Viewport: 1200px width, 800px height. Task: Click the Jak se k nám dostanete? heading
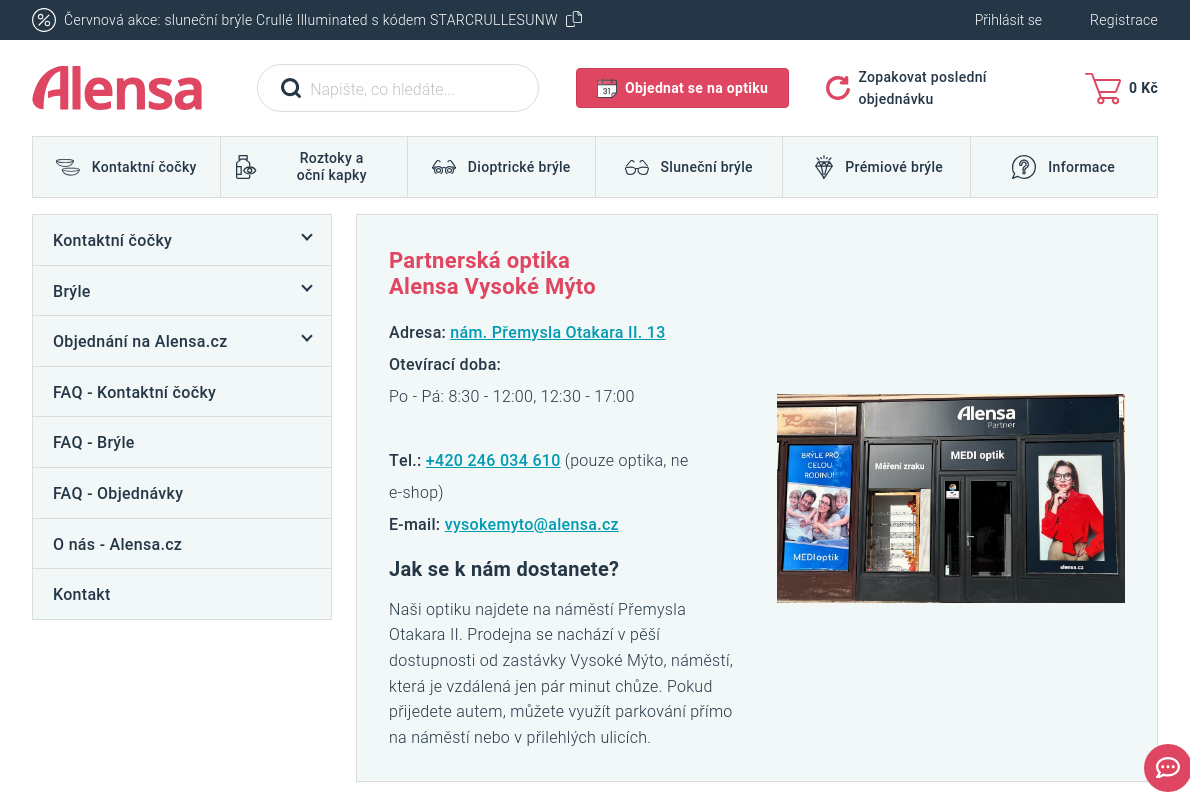click(x=504, y=569)
